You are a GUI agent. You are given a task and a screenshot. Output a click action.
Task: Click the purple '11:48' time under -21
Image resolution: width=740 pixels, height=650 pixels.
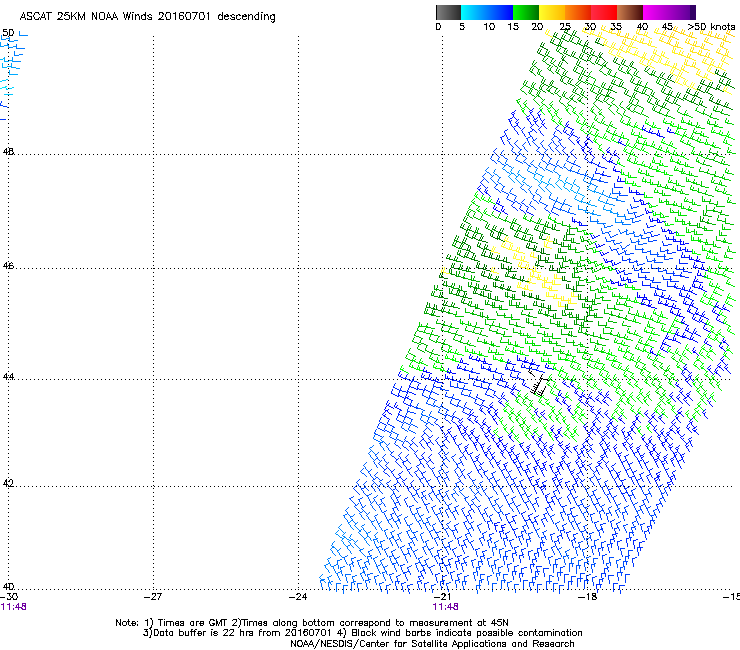(x=446, y=607)
